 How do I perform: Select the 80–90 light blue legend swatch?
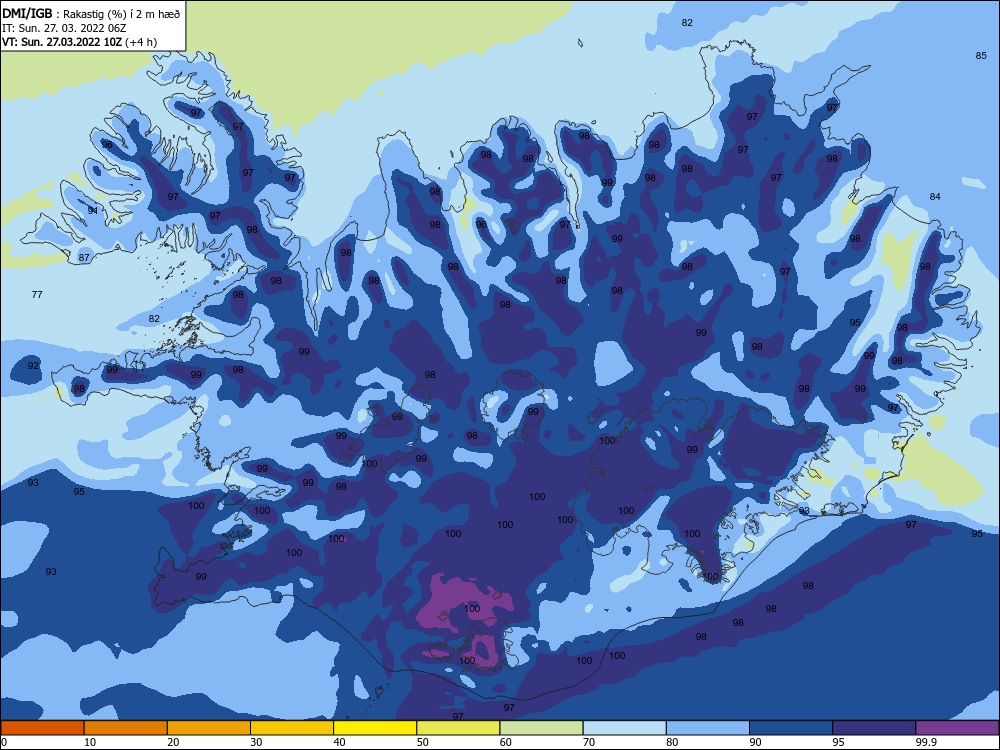[708, 728]
